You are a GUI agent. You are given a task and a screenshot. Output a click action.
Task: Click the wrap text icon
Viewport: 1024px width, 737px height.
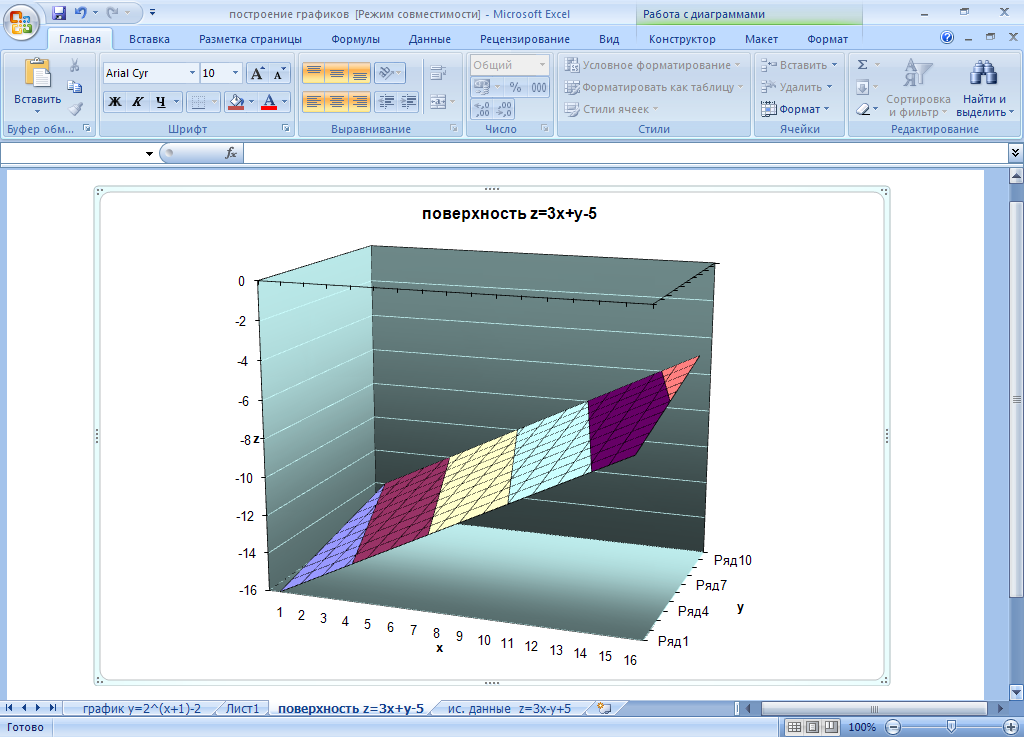click(438, 73)
